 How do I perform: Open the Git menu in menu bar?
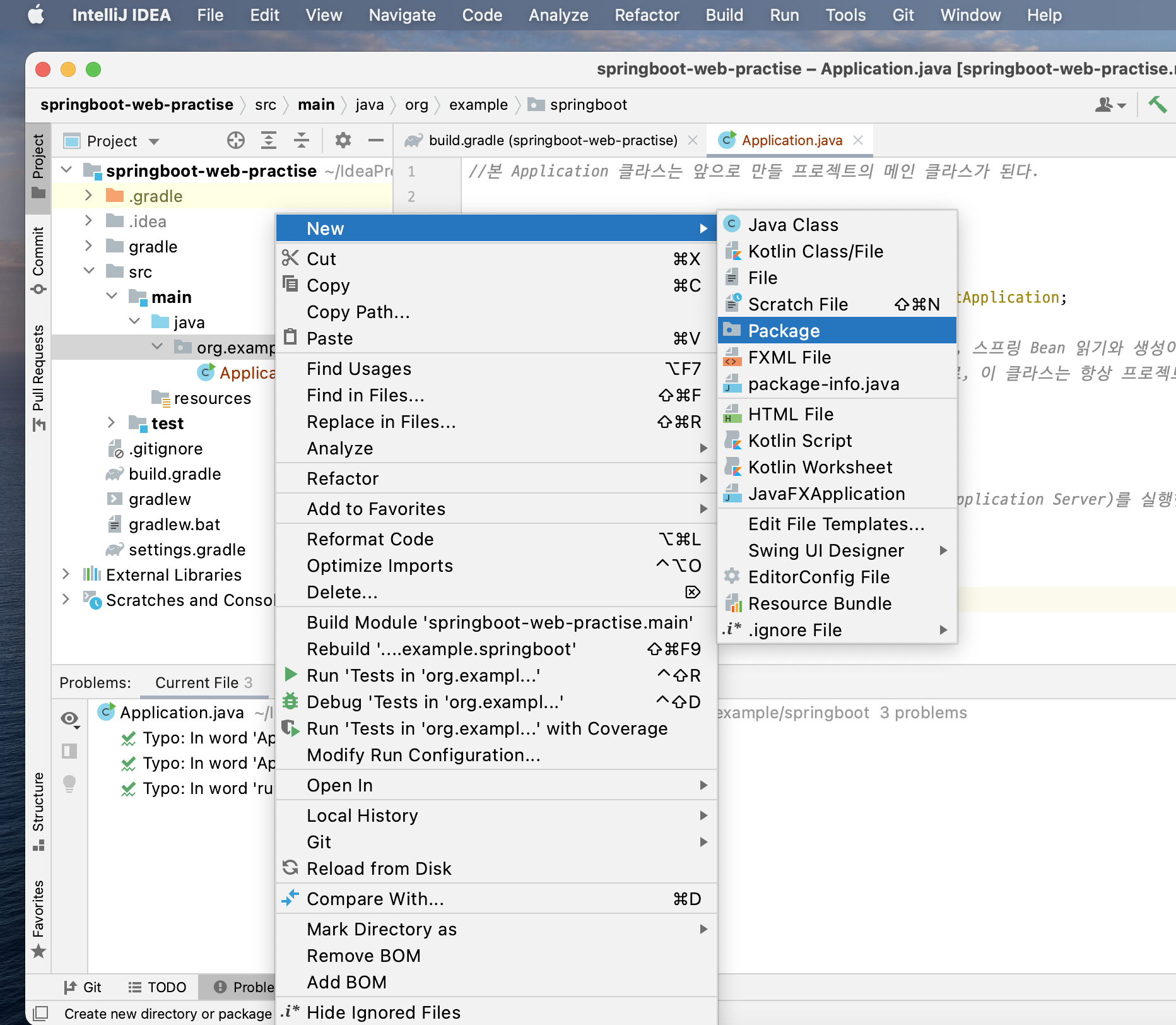[x=903, y=15]
